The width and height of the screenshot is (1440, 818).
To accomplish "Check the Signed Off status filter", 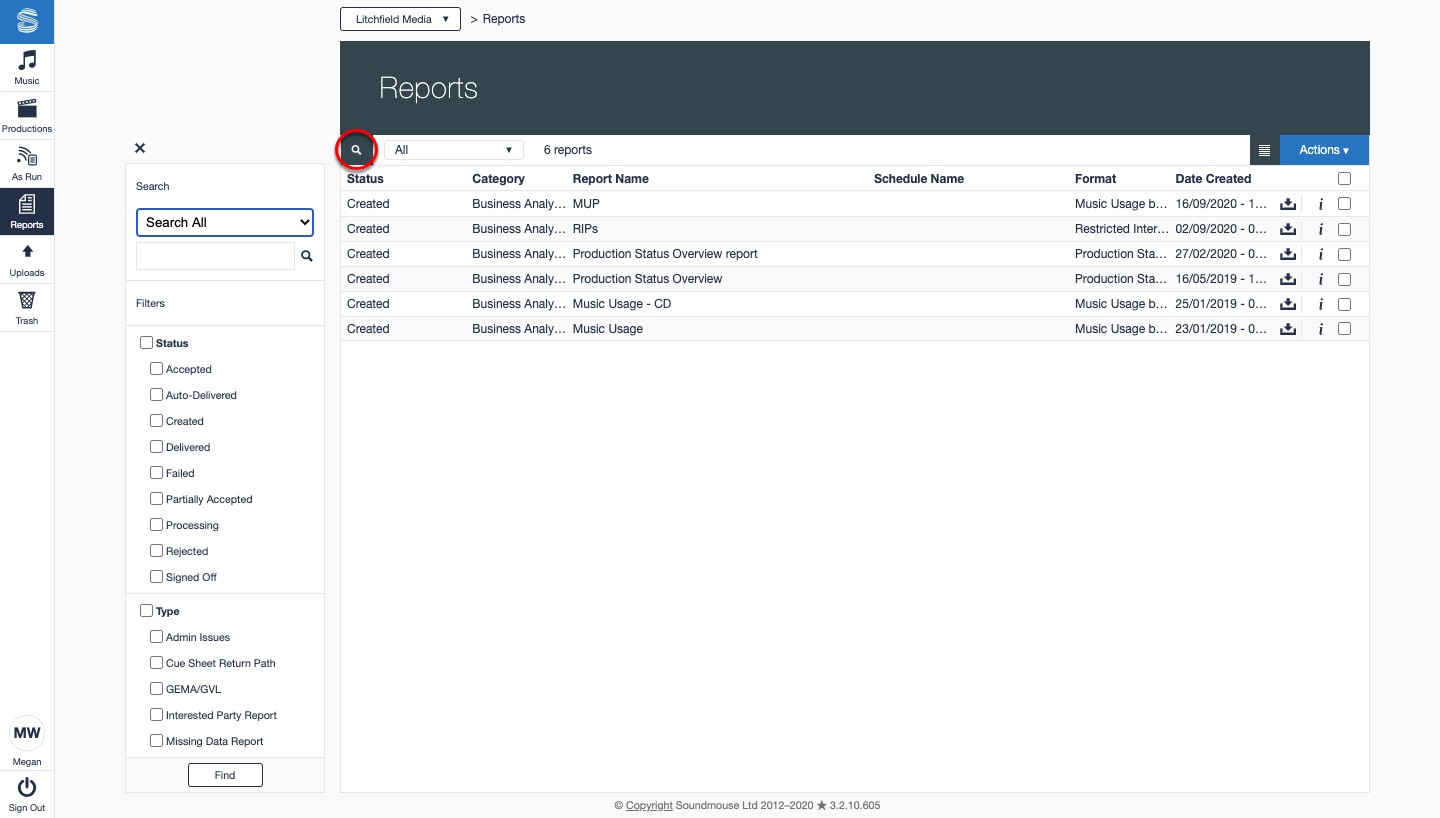I will click(156, 577).
